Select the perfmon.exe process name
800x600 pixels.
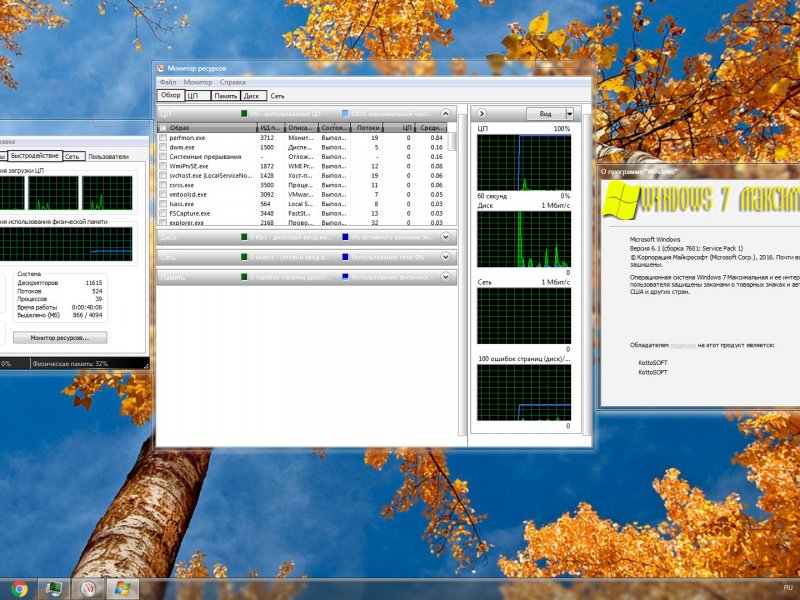(x=187, y=138)
